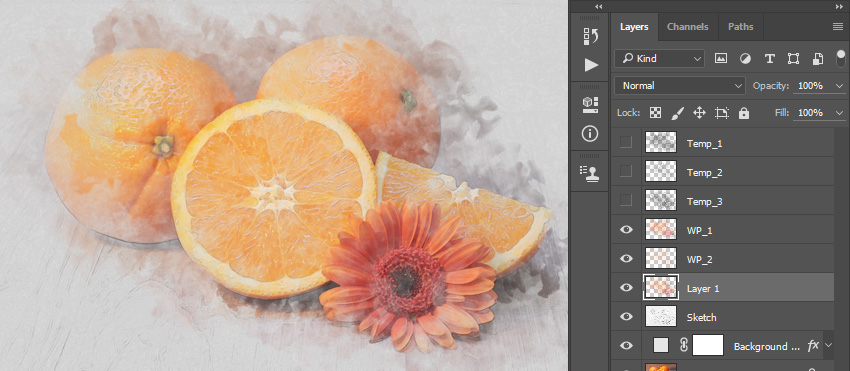Lock artboard nesting icon
850x371 pixels.
(722, 113)
